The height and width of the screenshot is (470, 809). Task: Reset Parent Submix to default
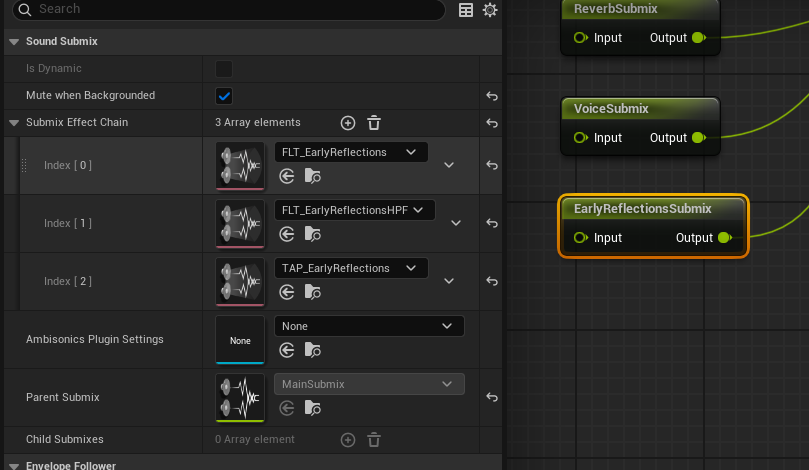[x=492, y=397]
